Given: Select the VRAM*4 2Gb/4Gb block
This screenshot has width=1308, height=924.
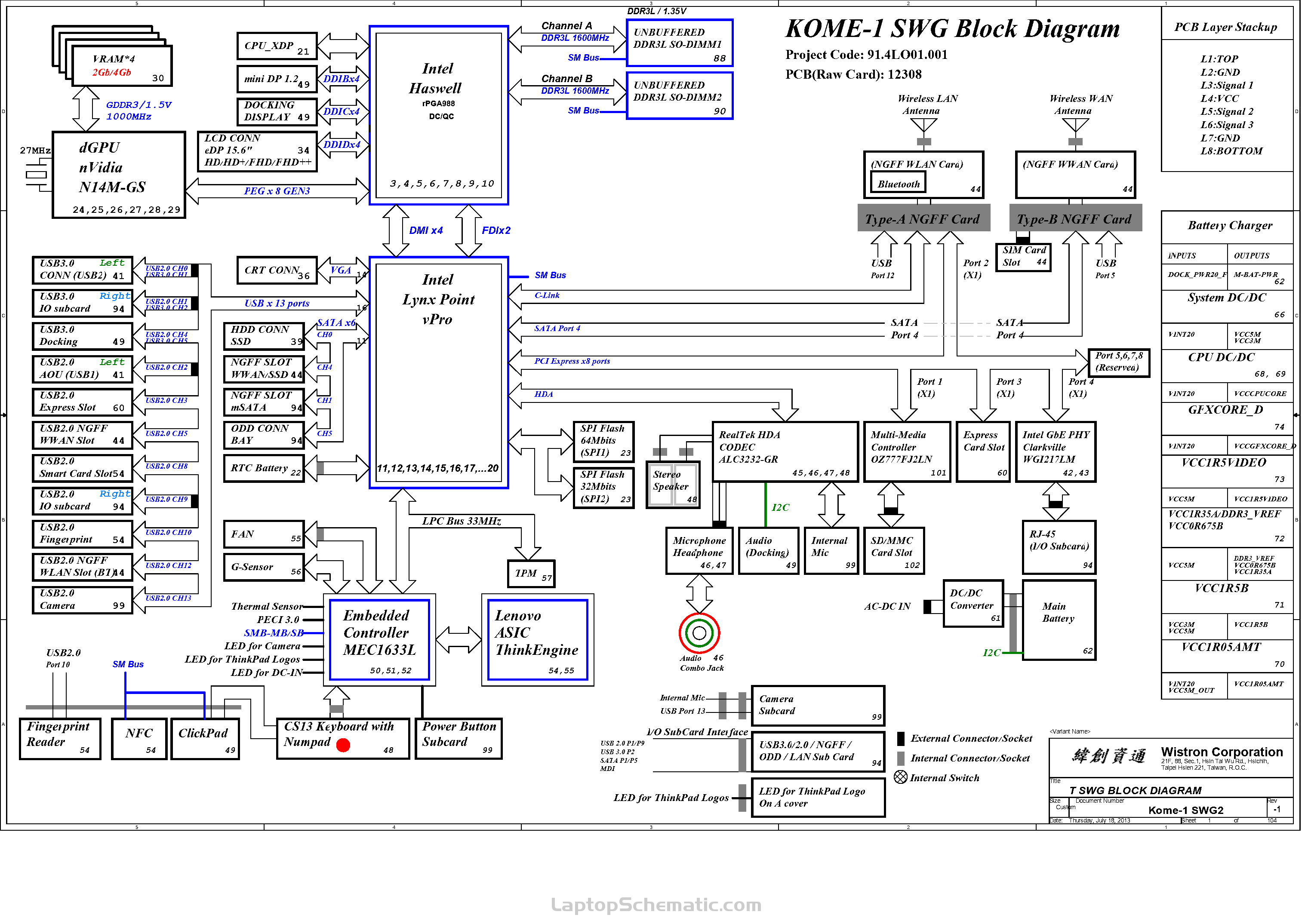Looking at the screenshot, I should tap(122, 66).
